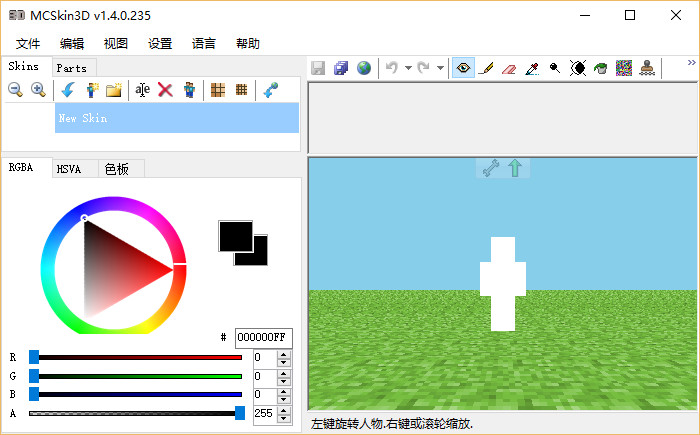Image resolution: width=700 pixels, height=435 pixels.
Task: Switch to the 色板 tab
Action: coord(121,169)
